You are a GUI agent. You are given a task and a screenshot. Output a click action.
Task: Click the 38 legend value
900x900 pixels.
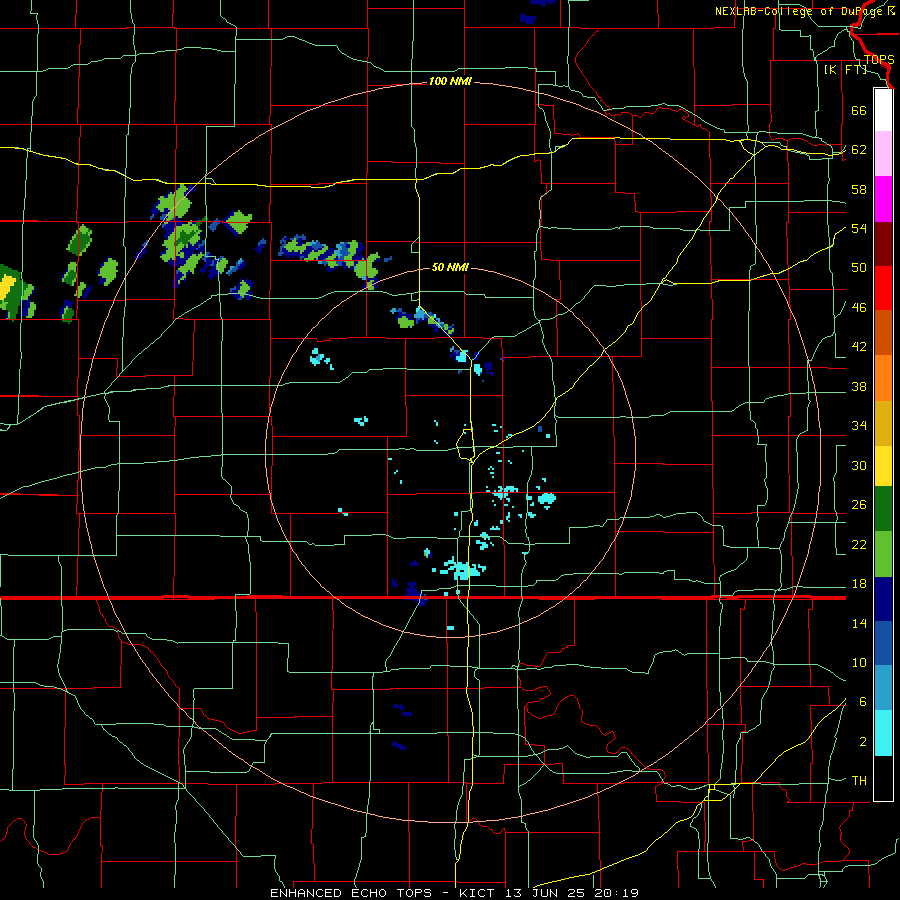[x=859, y=387]
